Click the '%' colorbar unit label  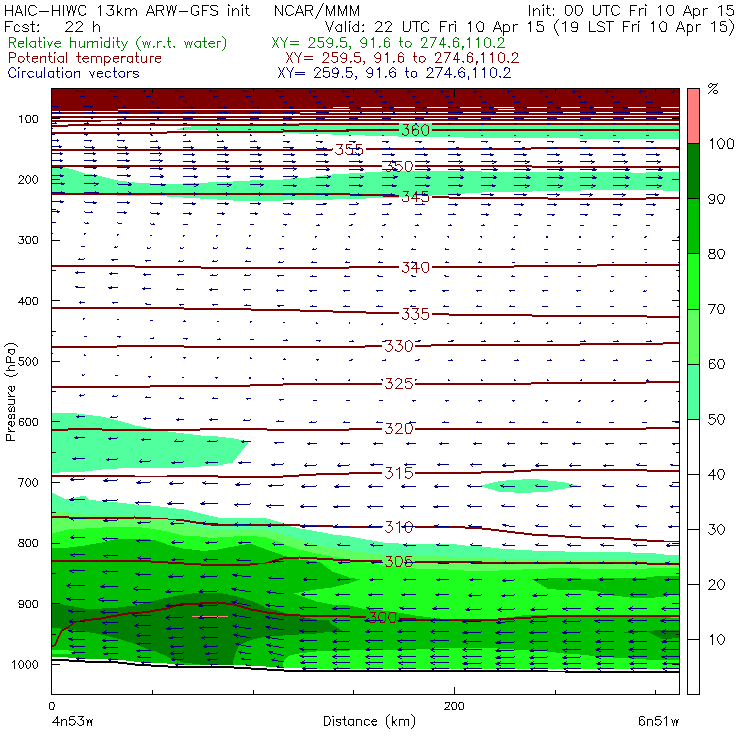point(713,89)
